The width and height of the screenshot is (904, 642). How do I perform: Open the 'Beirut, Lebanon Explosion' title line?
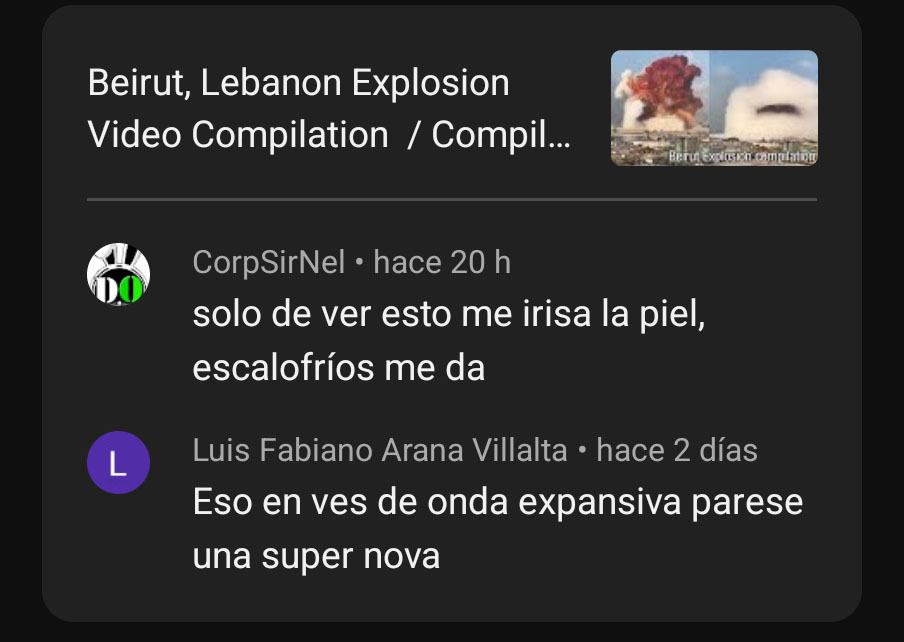[x=298, y=83]
